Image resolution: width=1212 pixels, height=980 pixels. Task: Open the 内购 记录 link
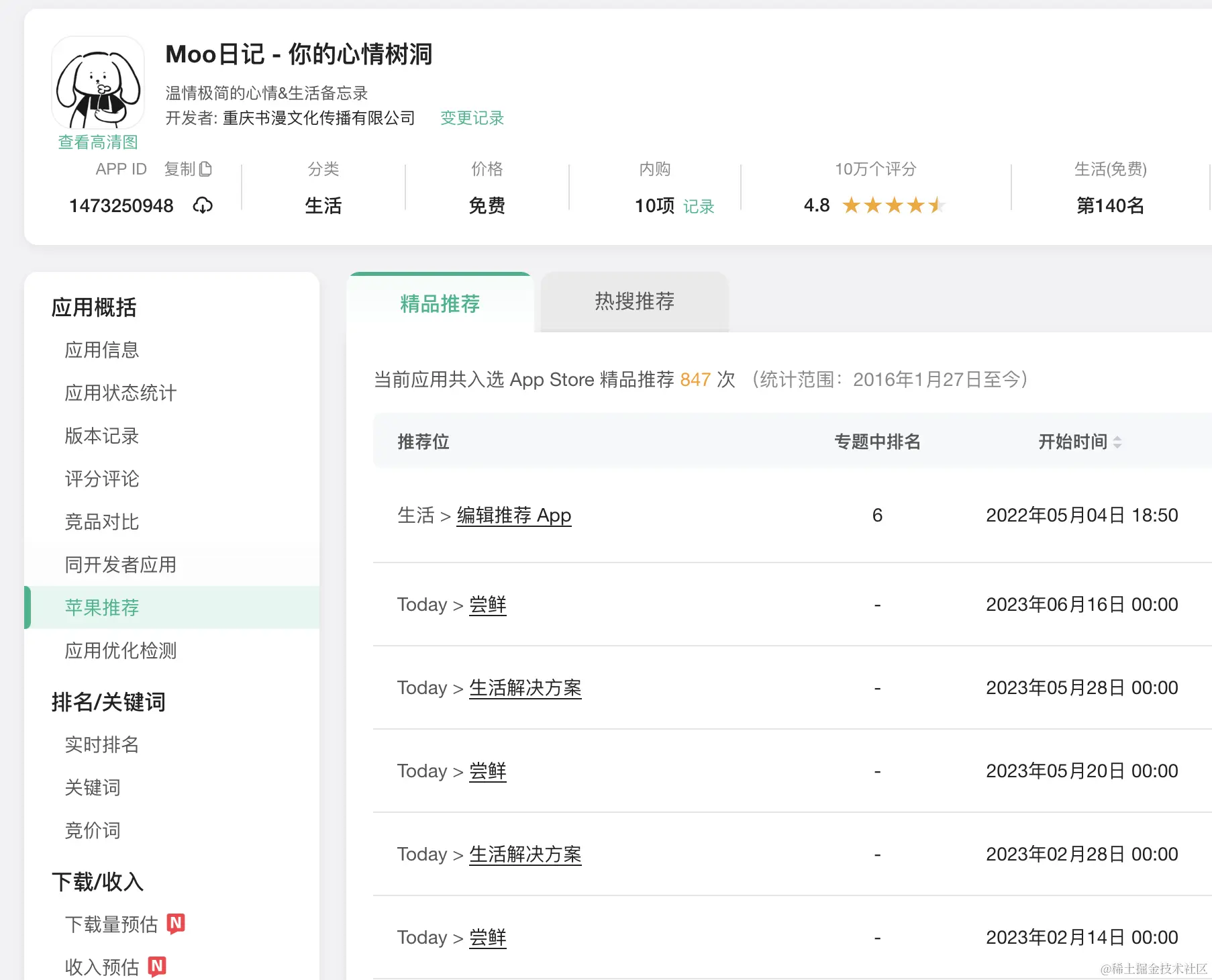(699, 207)
